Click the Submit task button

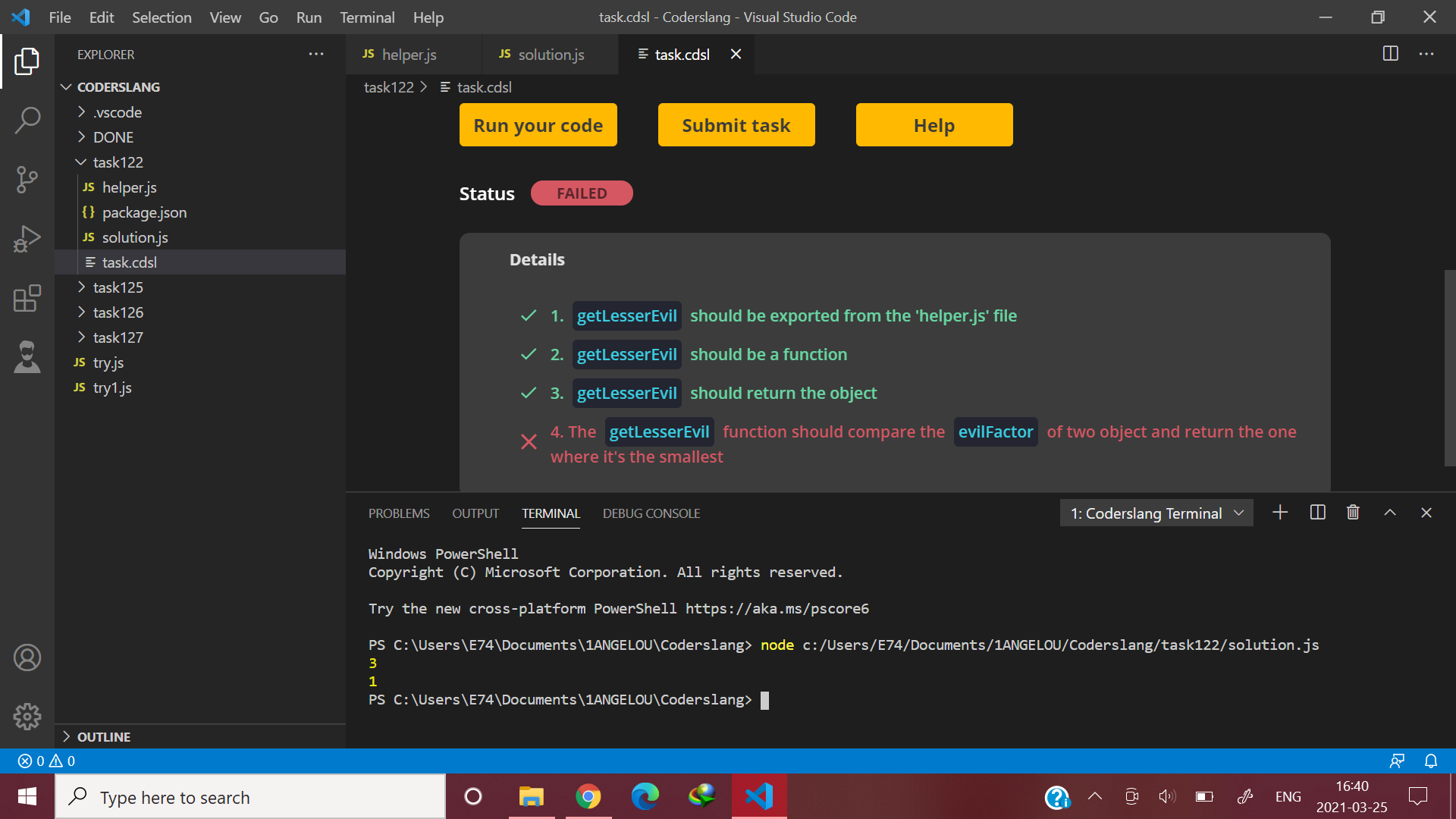coord(736,125)
